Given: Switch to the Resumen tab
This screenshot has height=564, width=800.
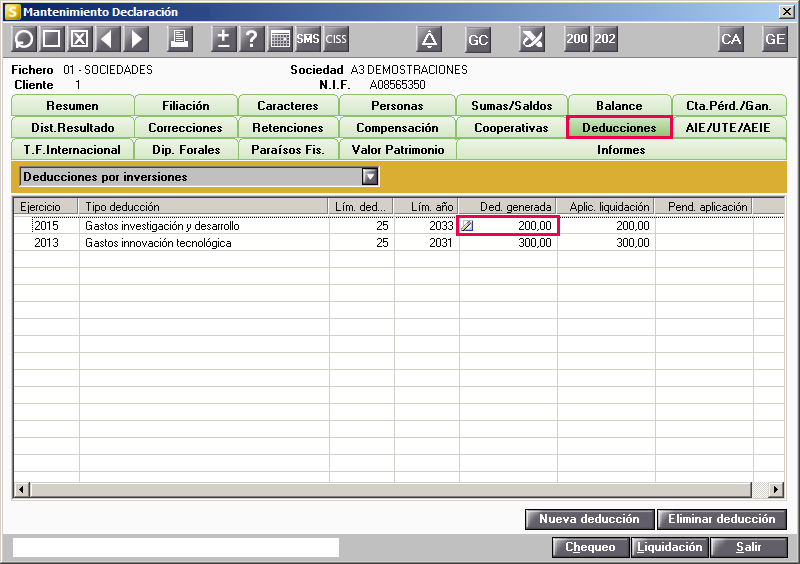Looking at the screenshot, I should click(x=72, y=106).
